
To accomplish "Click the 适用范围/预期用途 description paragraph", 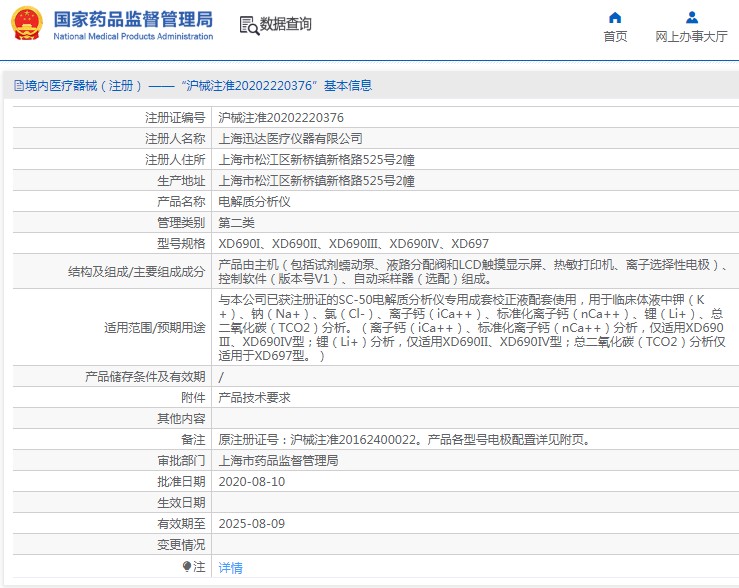I will click(472, 327).
